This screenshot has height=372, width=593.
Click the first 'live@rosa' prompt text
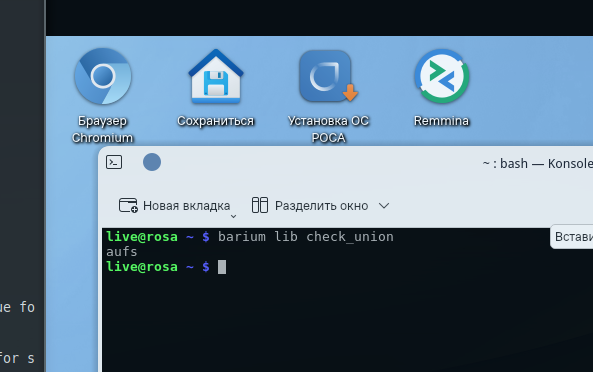(142, 237)
